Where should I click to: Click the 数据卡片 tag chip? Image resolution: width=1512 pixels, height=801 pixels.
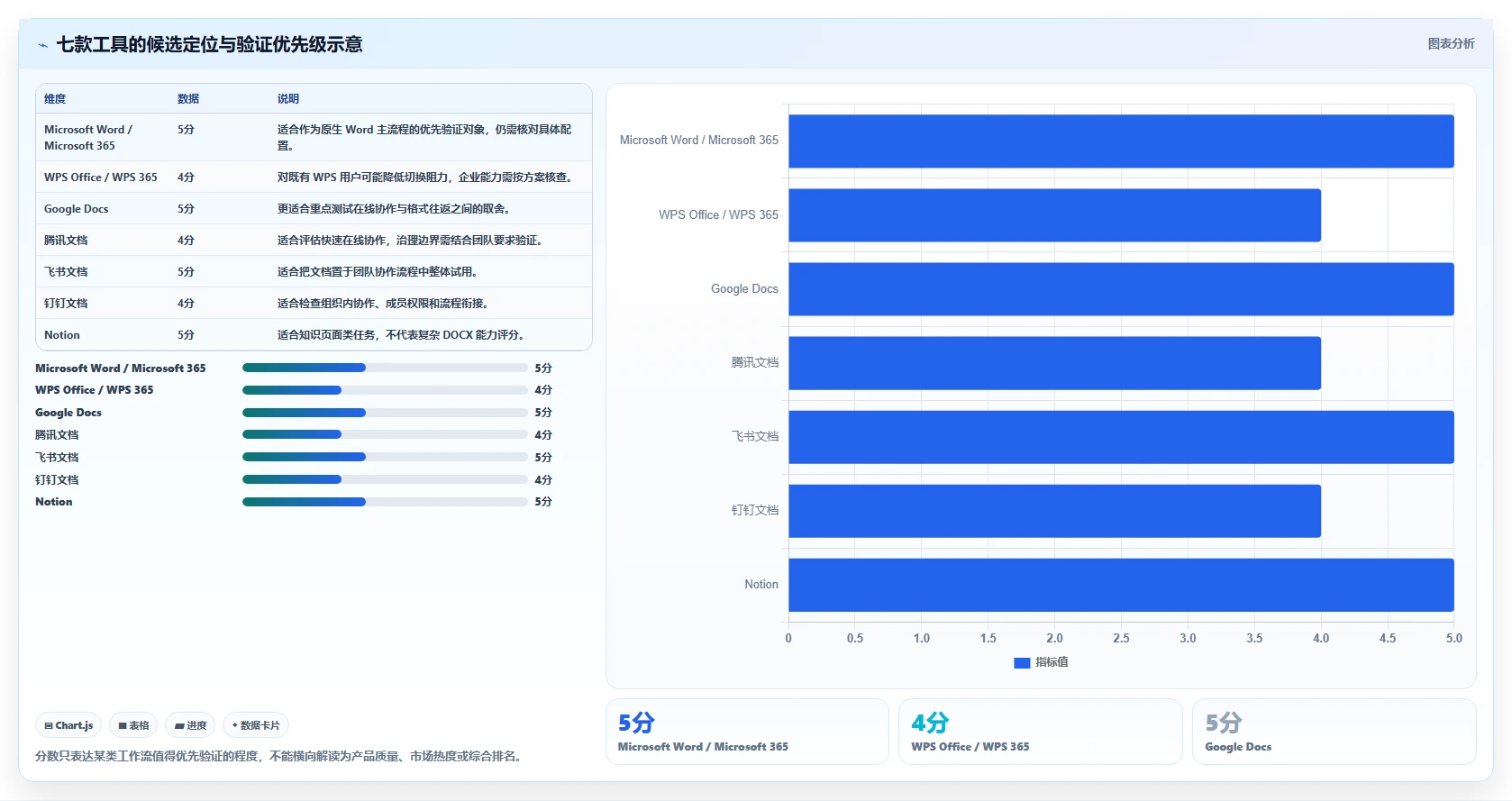pos(256,725)
